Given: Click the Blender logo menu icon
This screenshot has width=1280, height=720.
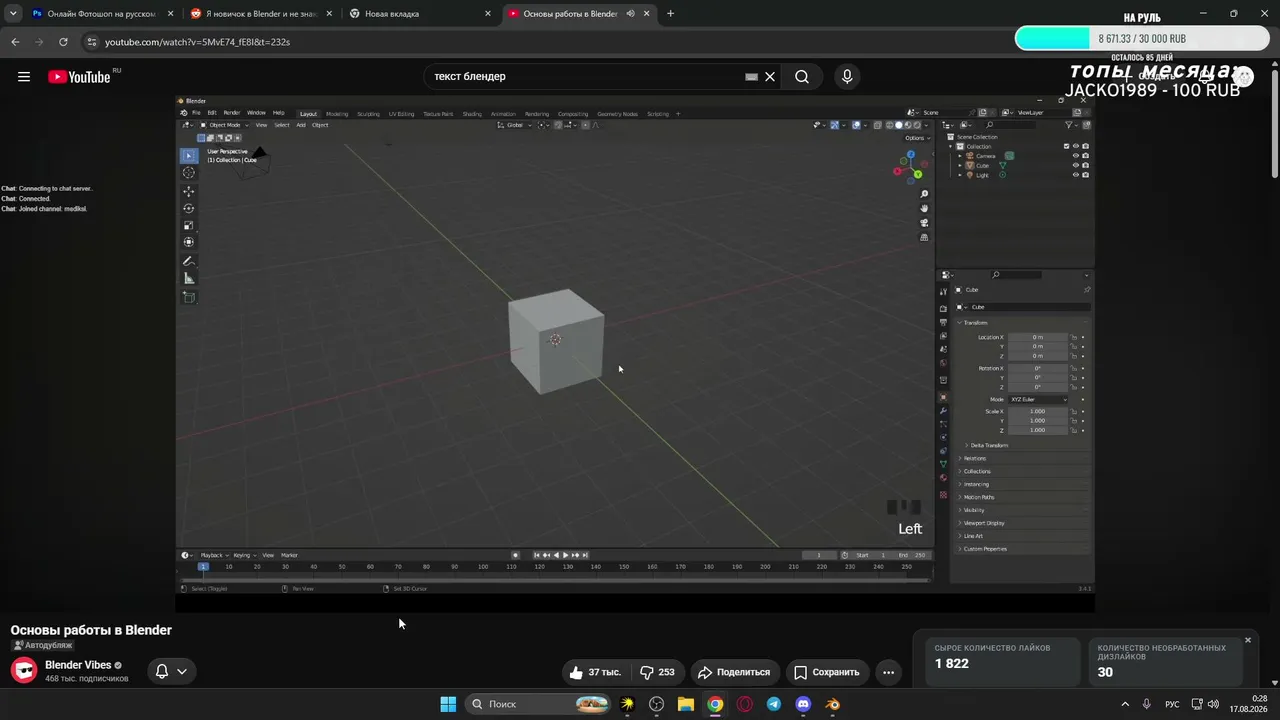Looking at the screenshot, I should [184, 113].
